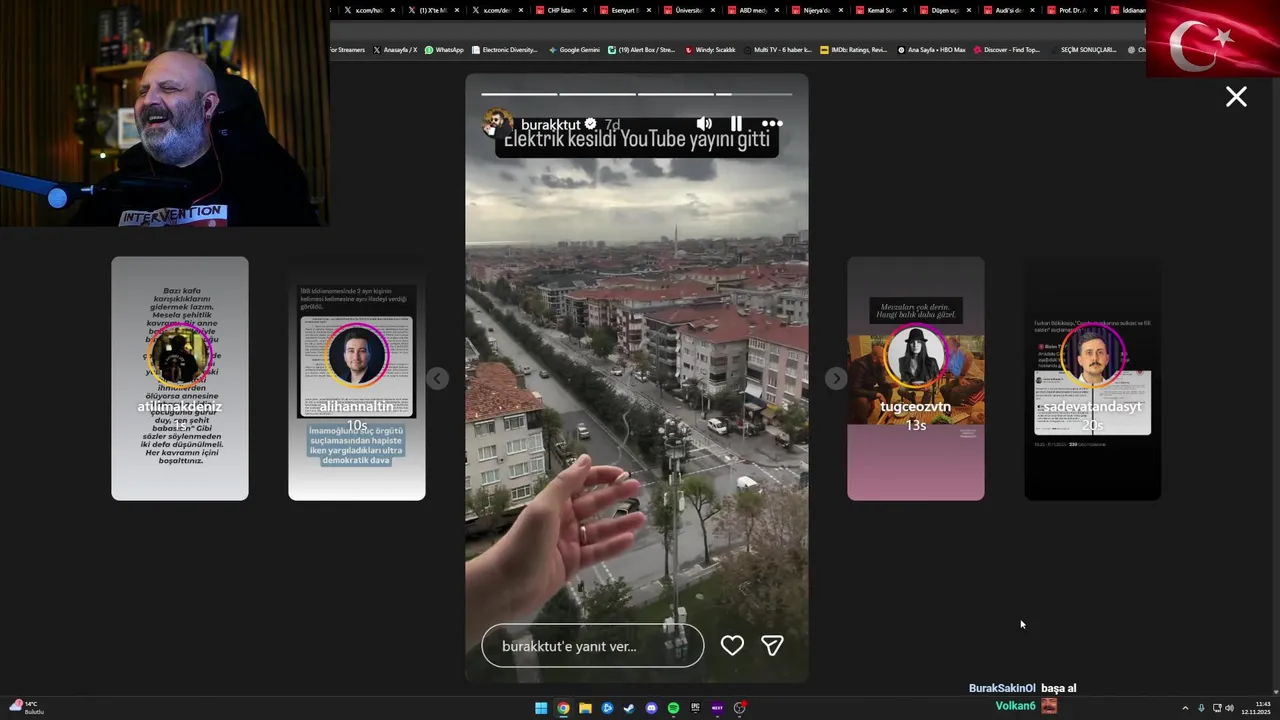
Task: Switch to the Prof. Dr. browser tab
Action: tap(1073, 10)
